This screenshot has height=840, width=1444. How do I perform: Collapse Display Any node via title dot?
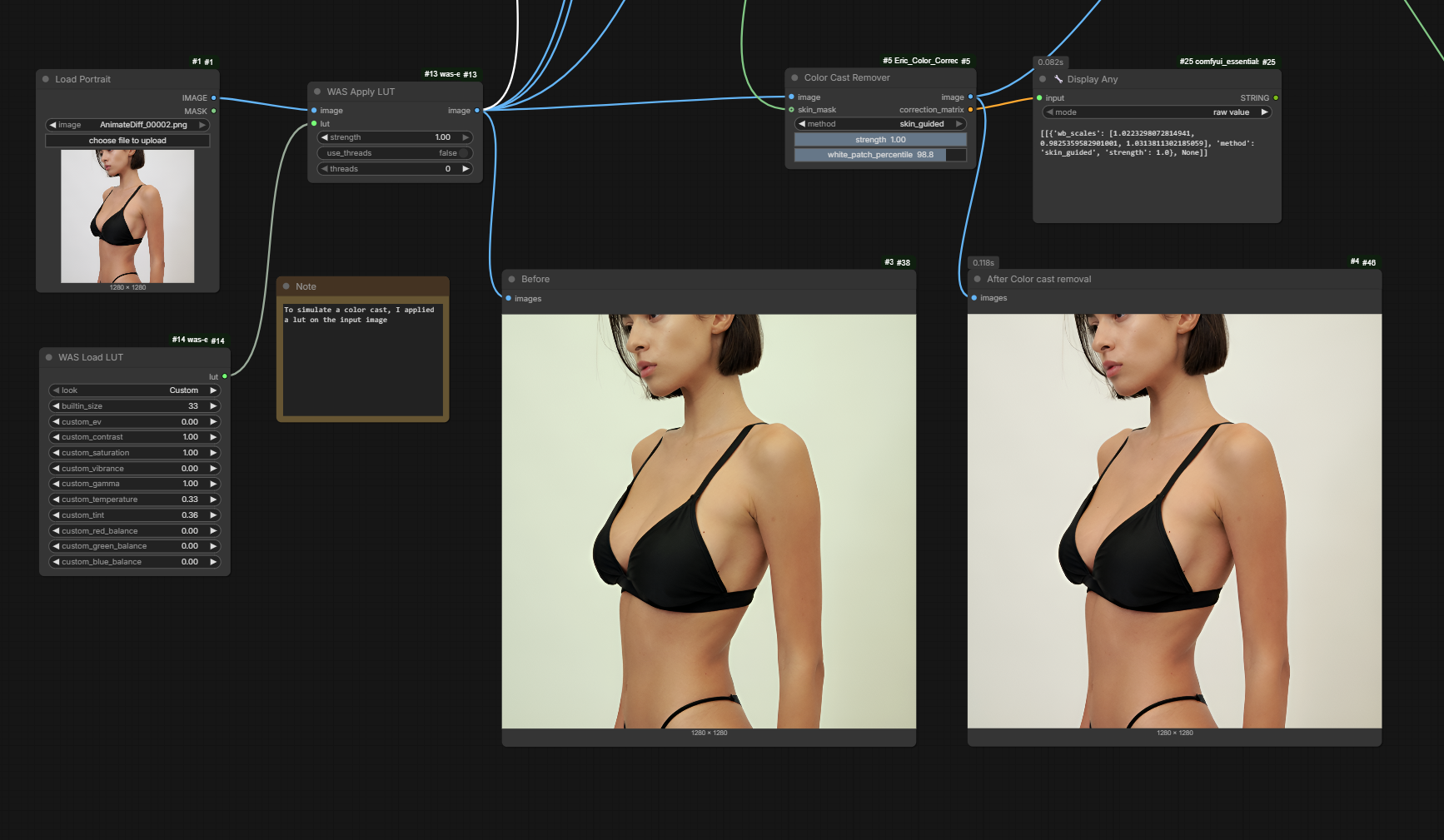click(1043, 79)
